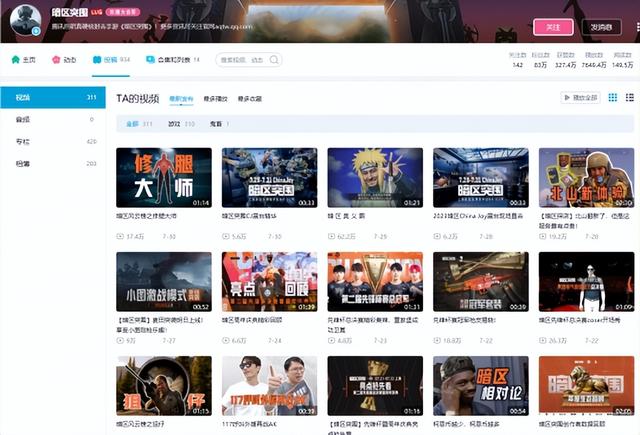Open 合集和列表 collections icon tab
Viewport: 640px width, 435px height.
click(150, 60)
